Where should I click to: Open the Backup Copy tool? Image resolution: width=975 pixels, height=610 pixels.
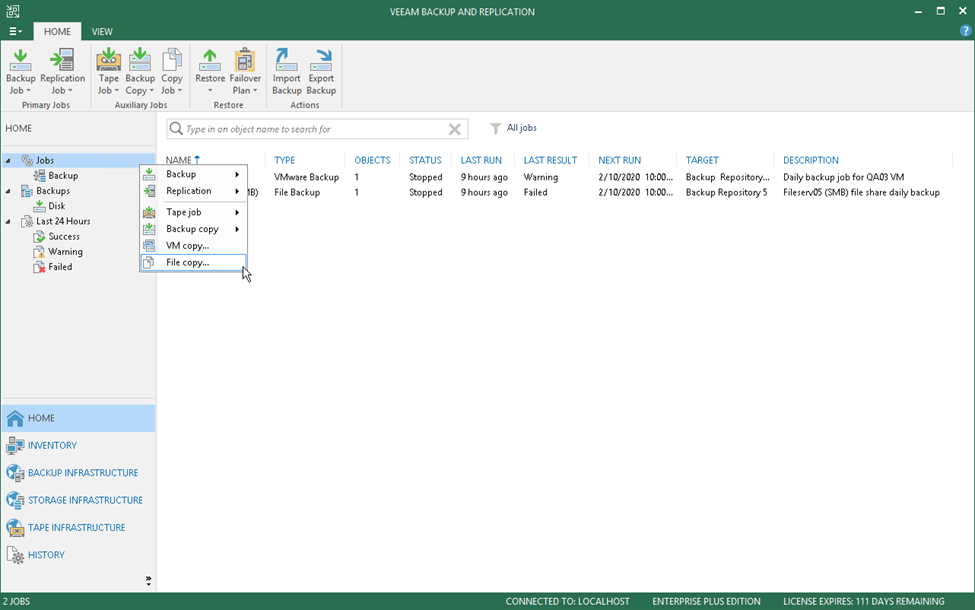coord(140,70)
